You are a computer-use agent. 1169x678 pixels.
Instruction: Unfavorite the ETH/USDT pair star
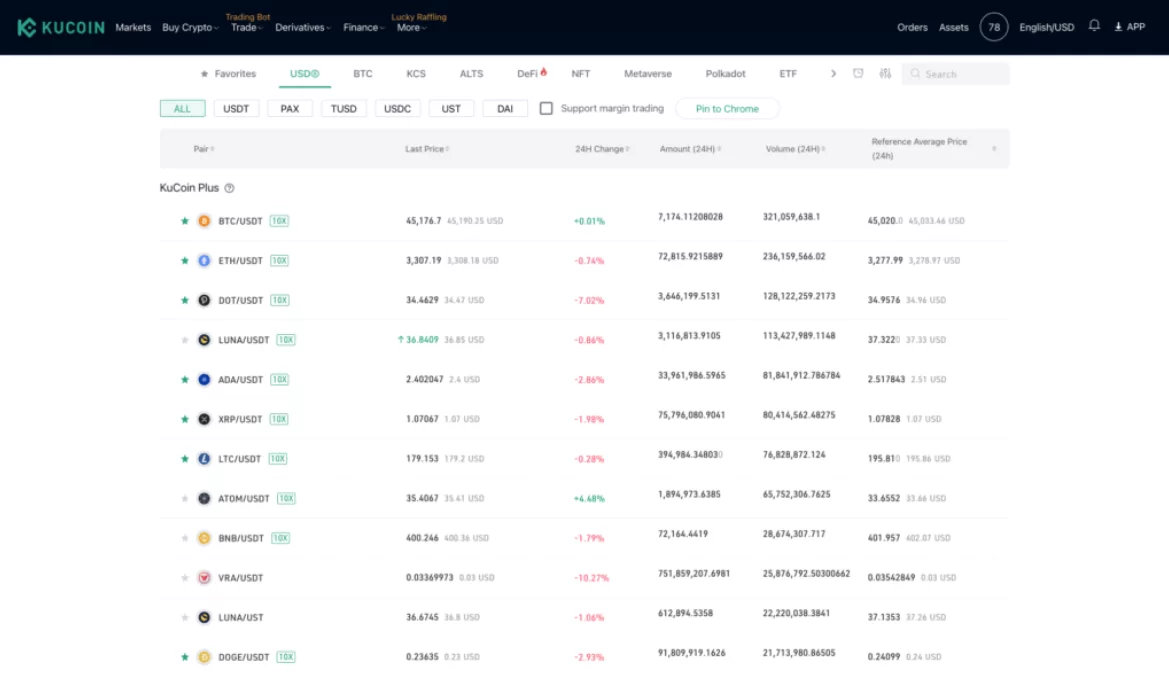185,260
